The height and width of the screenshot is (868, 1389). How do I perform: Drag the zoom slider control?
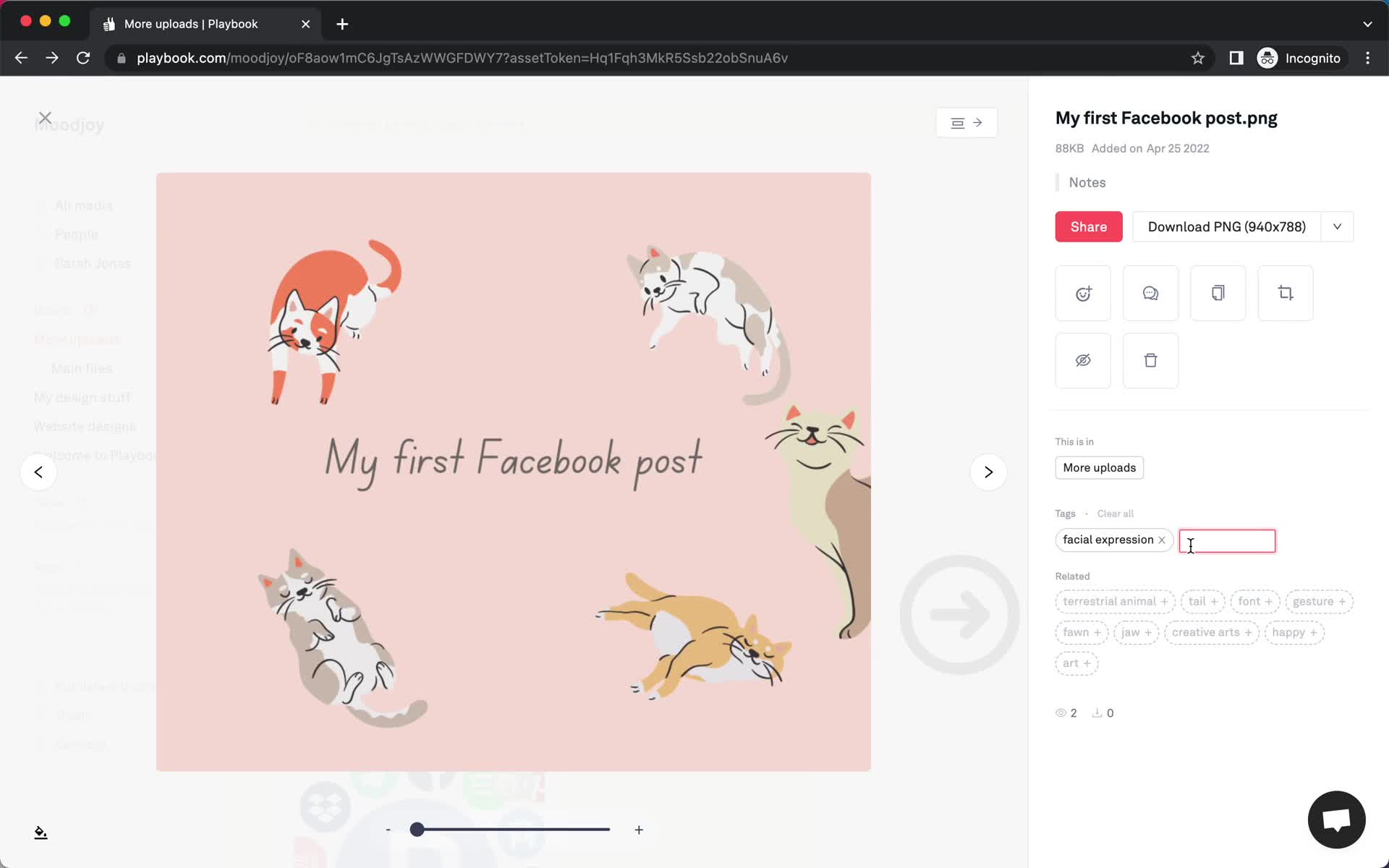click(x=418, y=830)
